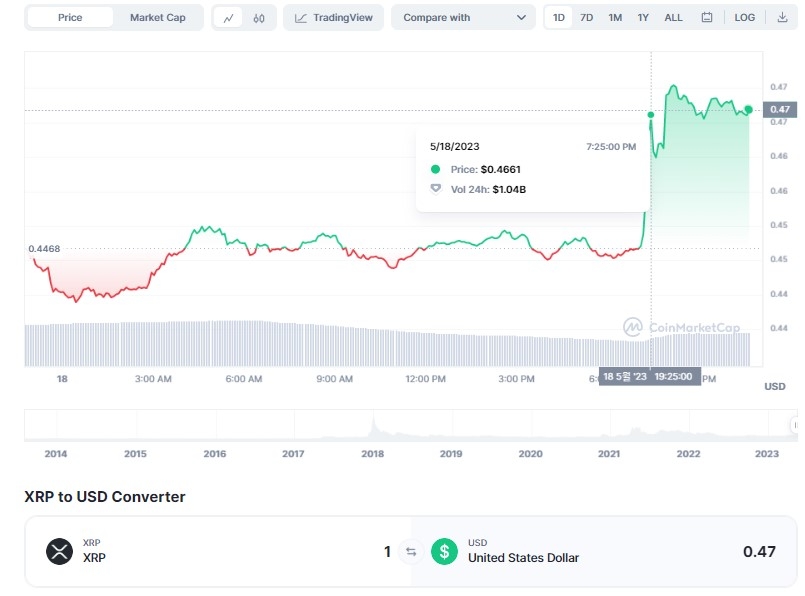
Task: Click the current price end dot on chart
Action: [x=749, y=109]
